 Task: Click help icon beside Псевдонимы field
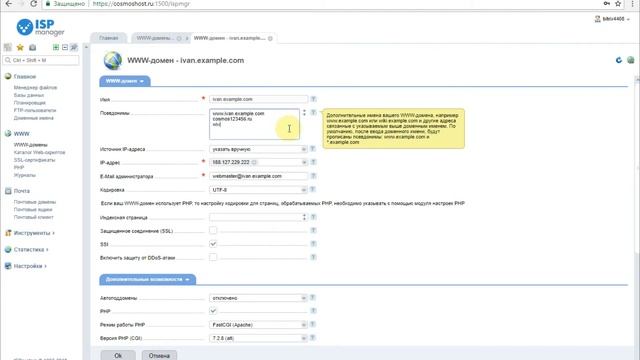click(313, 112)
